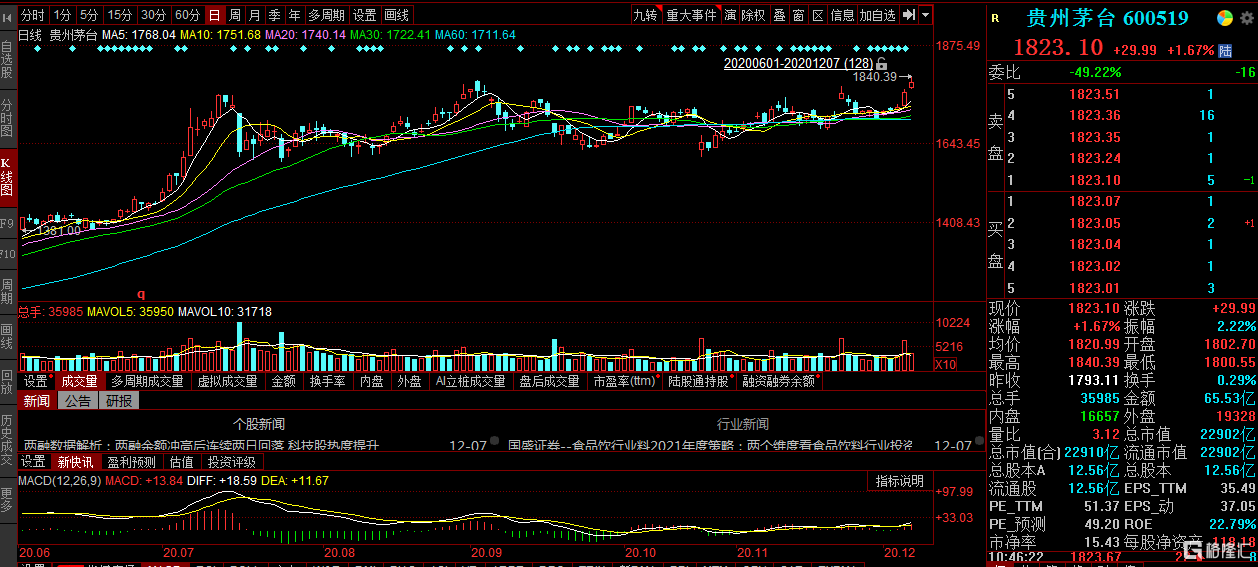Toggle the 信息 info button

[x=843, y=15]
